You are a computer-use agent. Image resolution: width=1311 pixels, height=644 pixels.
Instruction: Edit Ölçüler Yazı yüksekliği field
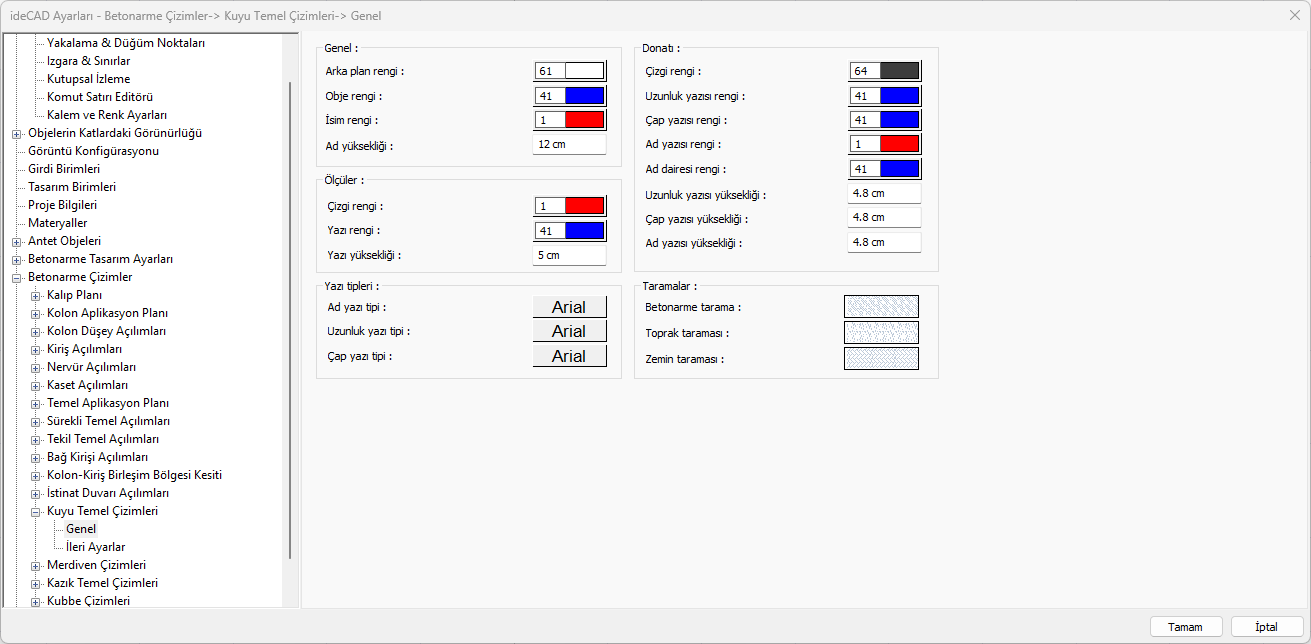click(570, 255)
